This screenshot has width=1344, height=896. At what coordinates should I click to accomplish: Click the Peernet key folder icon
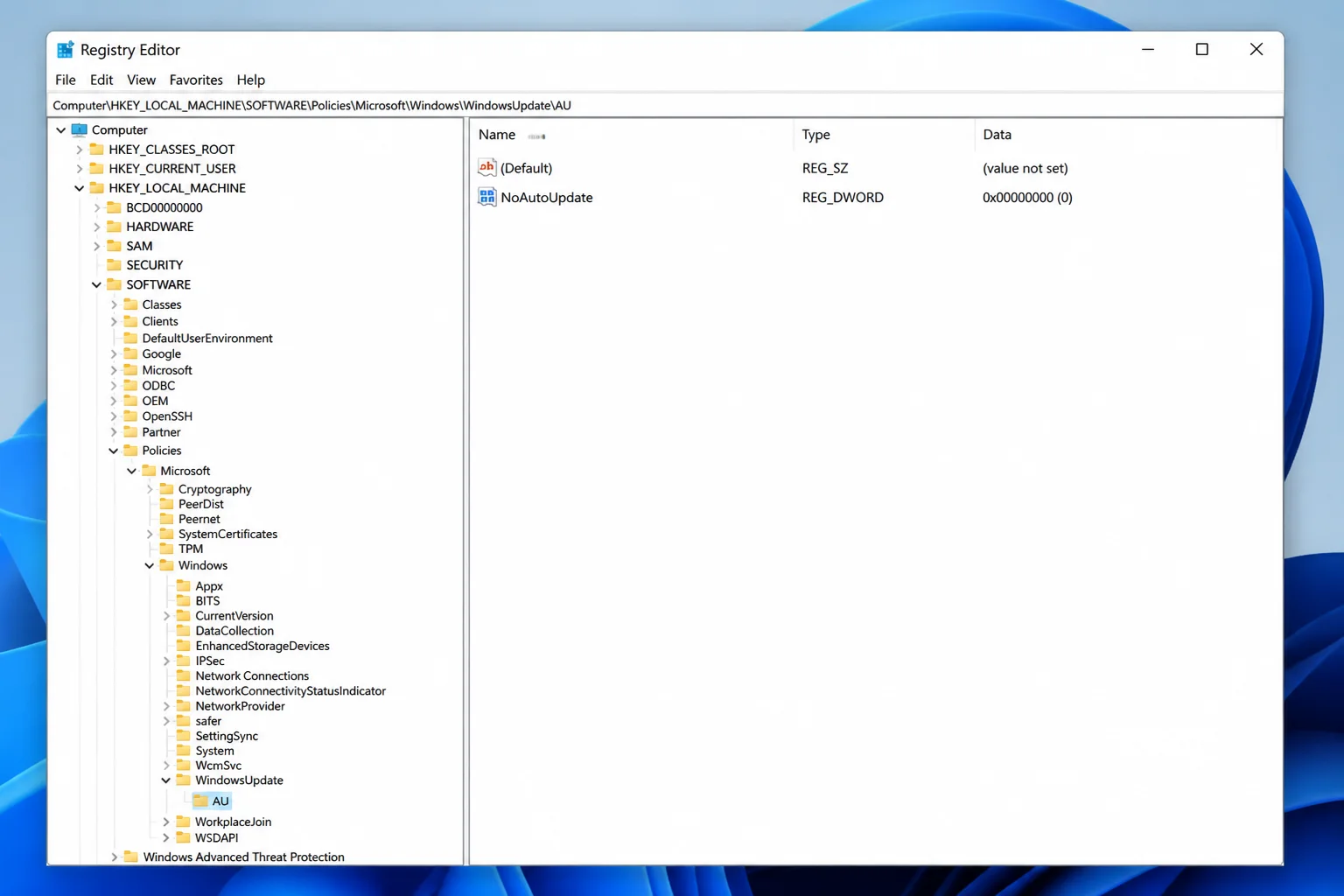[166, 519]
